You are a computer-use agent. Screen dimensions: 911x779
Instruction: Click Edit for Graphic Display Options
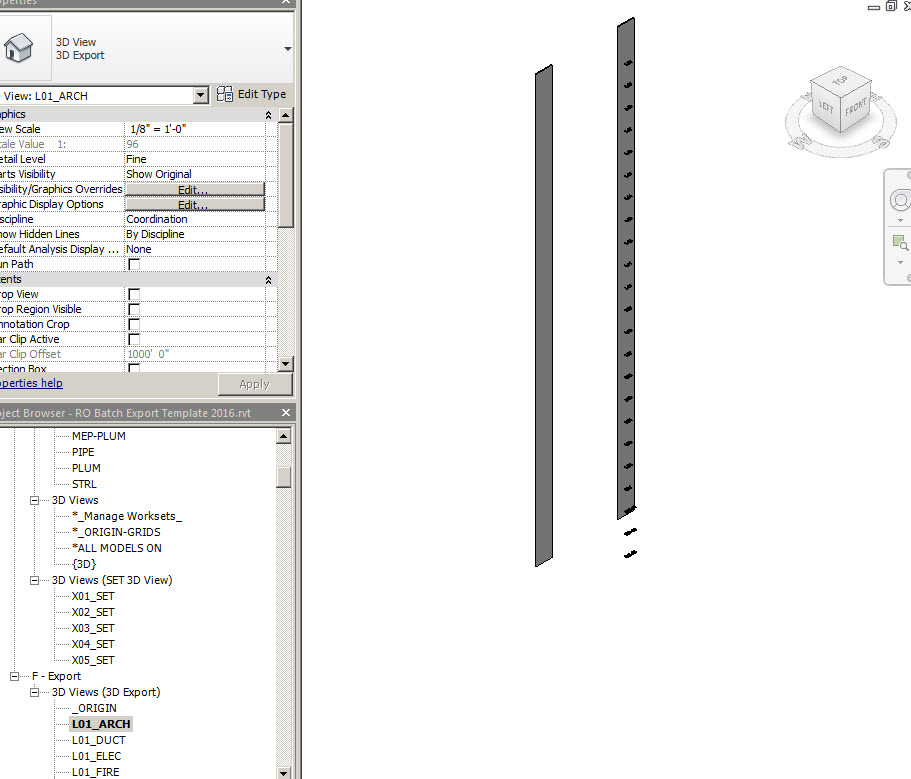click(x=195, y=204)
